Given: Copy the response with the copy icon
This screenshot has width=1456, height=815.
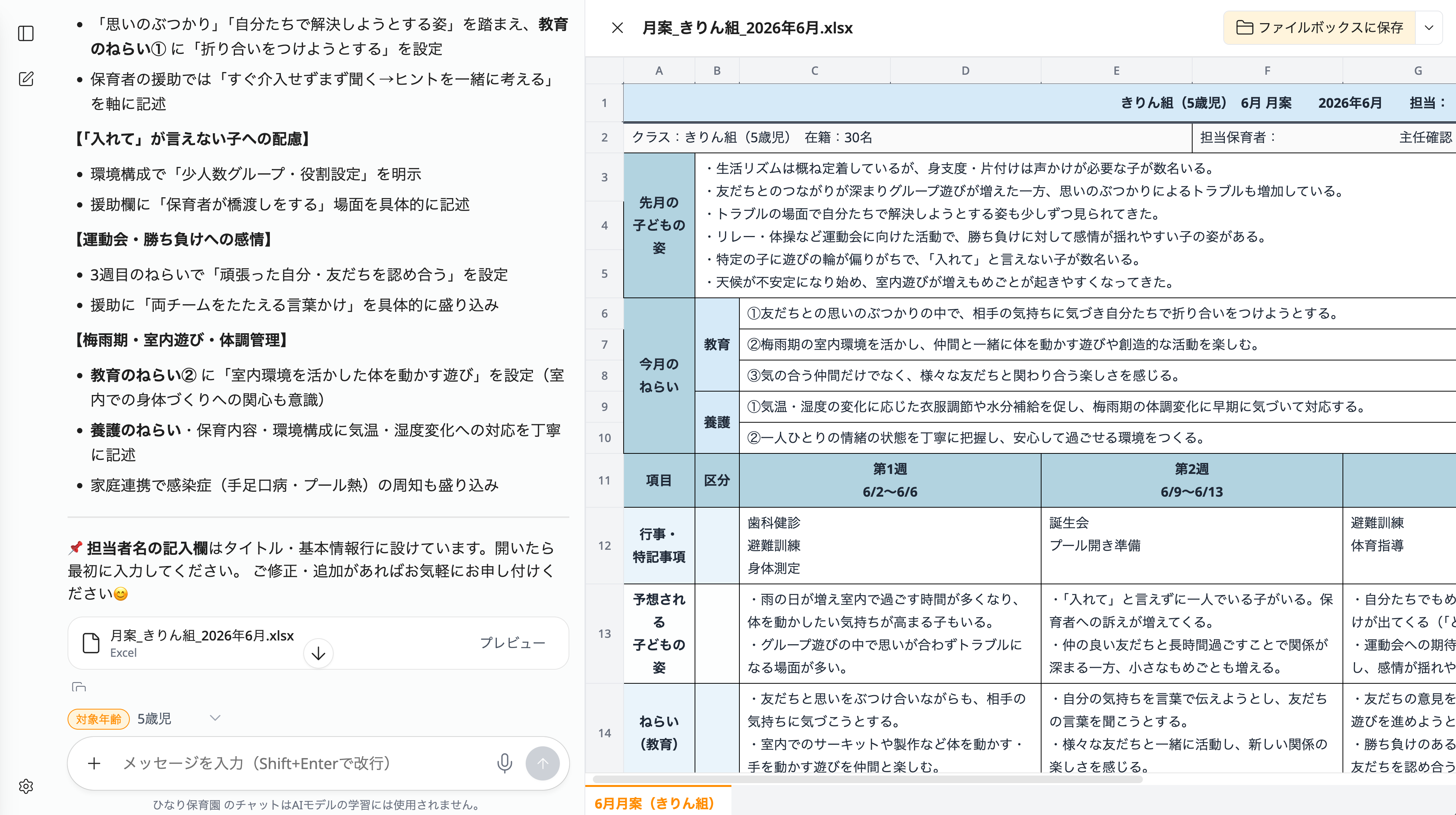Looking at the screenshot, I should (x=79, y=687).
